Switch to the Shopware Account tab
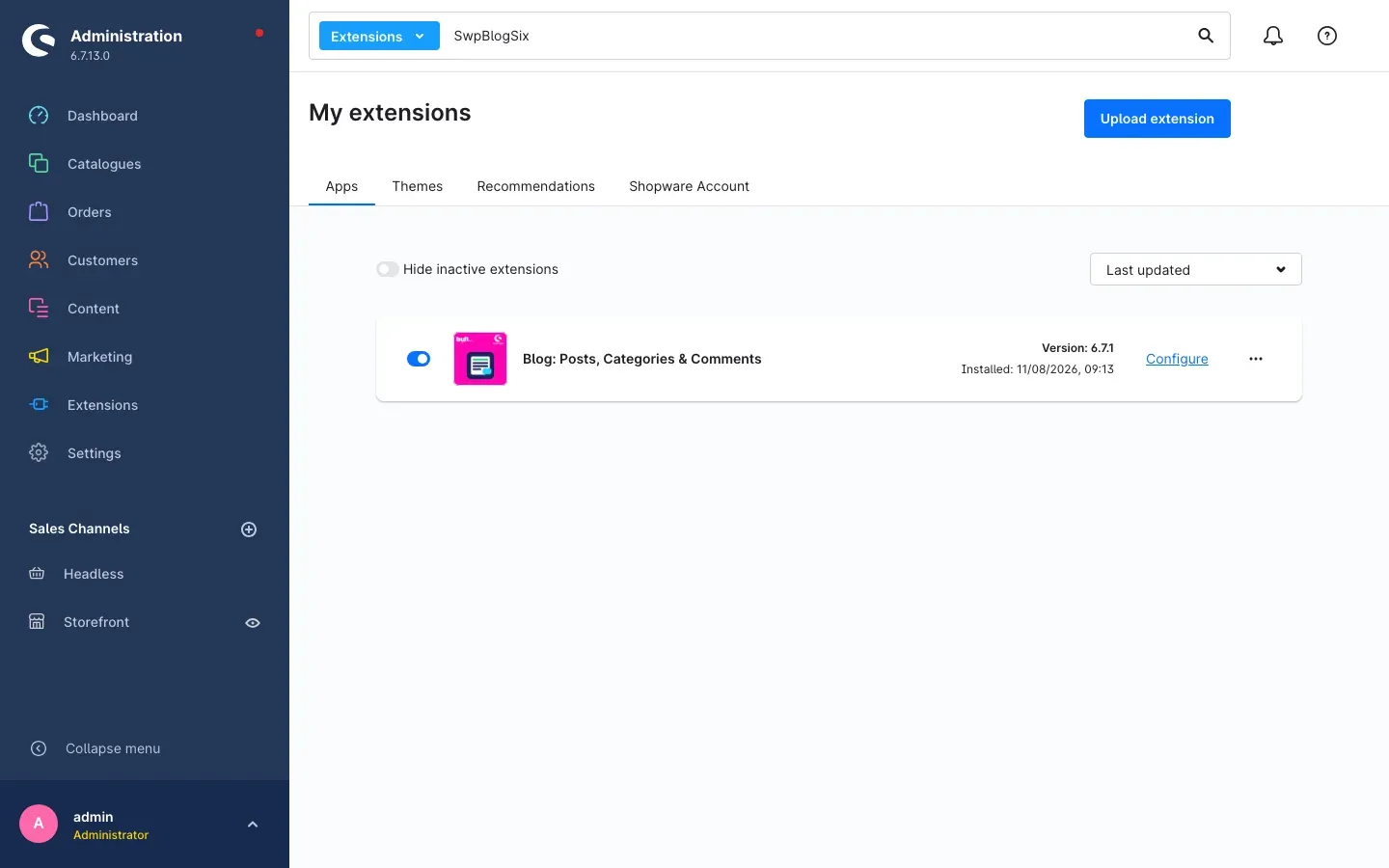This screenshot has width=1389, height=868. coord(690,186)
